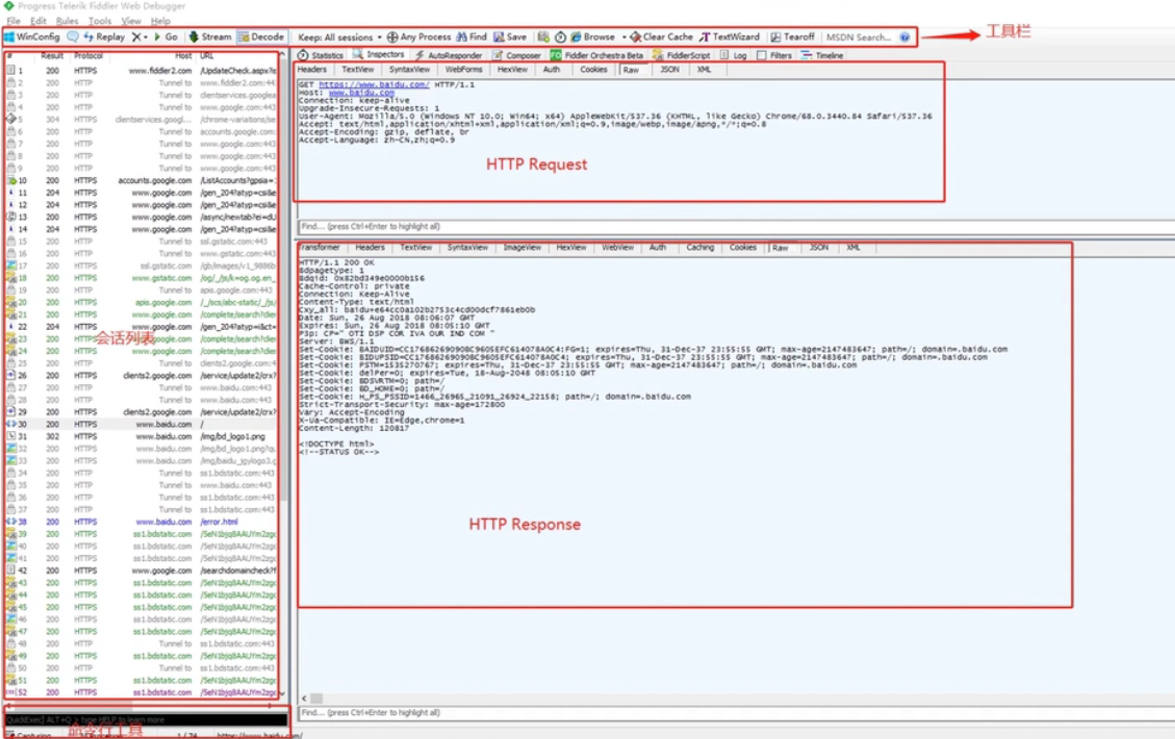
Task: Switch to the AutoResponder tab
Action: coord(448,55)
